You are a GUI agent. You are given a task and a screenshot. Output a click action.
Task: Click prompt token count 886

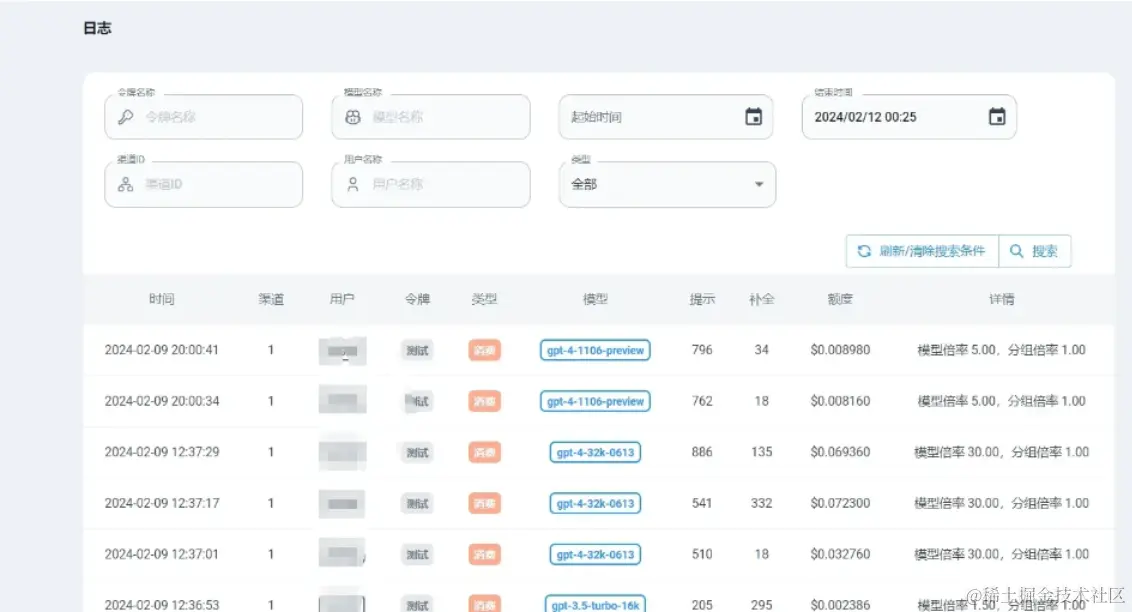[702, 453]
